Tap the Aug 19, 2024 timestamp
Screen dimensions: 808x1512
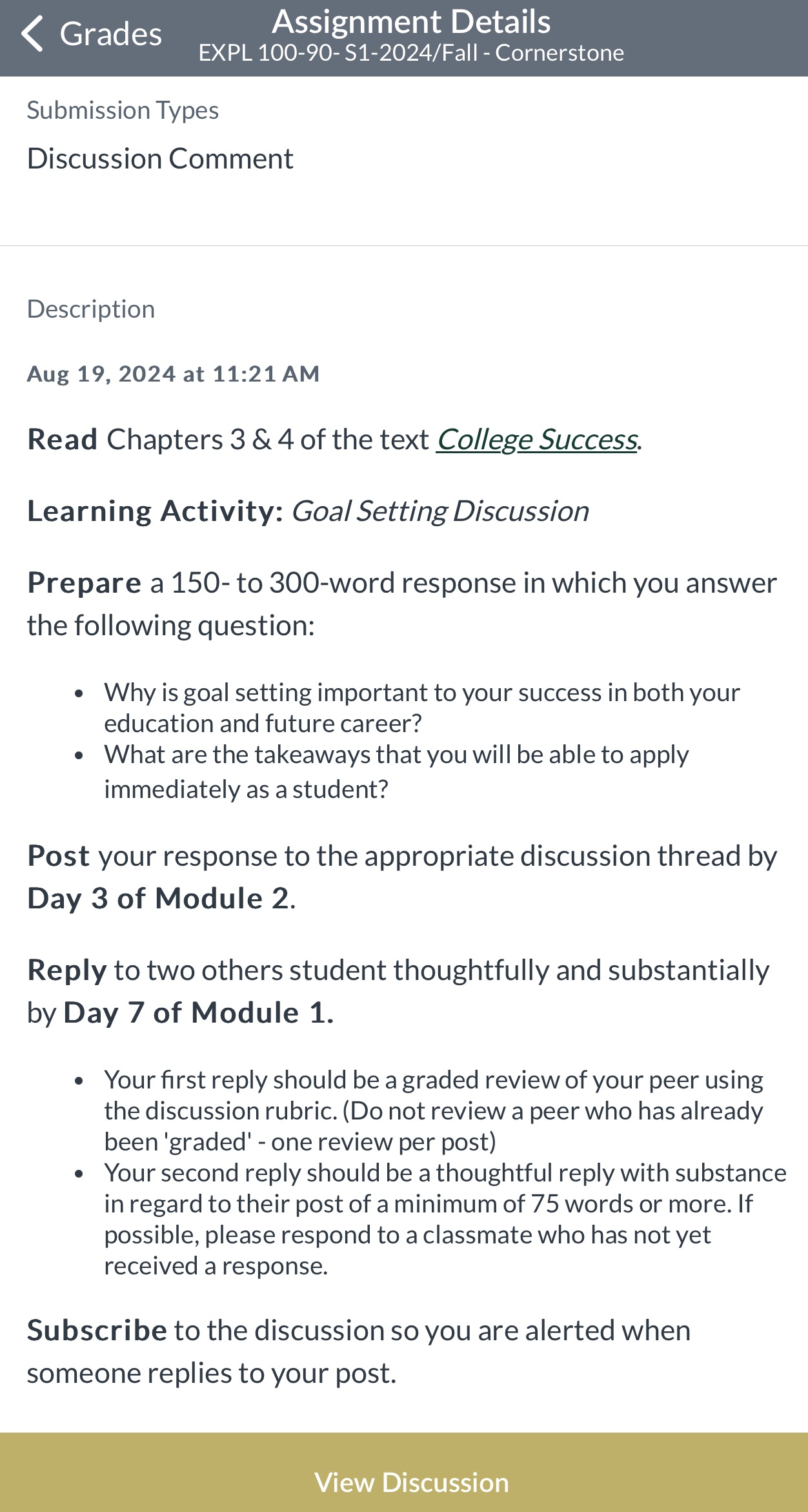click(173, 373)
